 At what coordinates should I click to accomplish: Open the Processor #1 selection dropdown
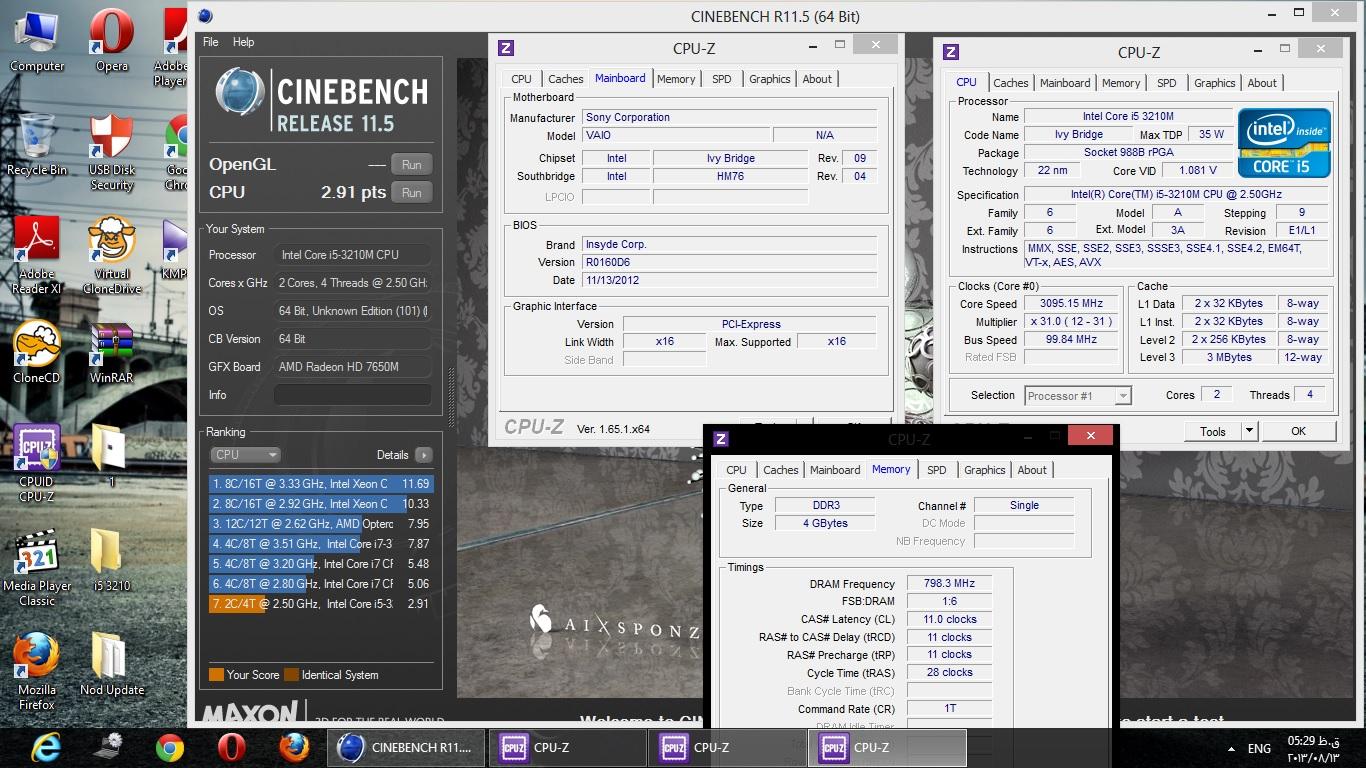pos(1078,396)
